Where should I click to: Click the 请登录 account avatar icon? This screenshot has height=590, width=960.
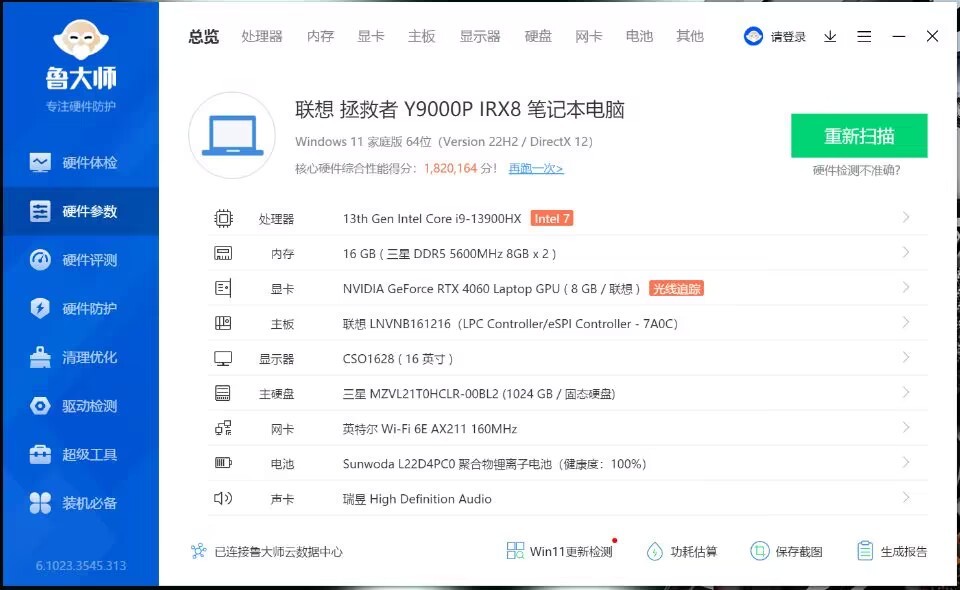pos(753,37)
